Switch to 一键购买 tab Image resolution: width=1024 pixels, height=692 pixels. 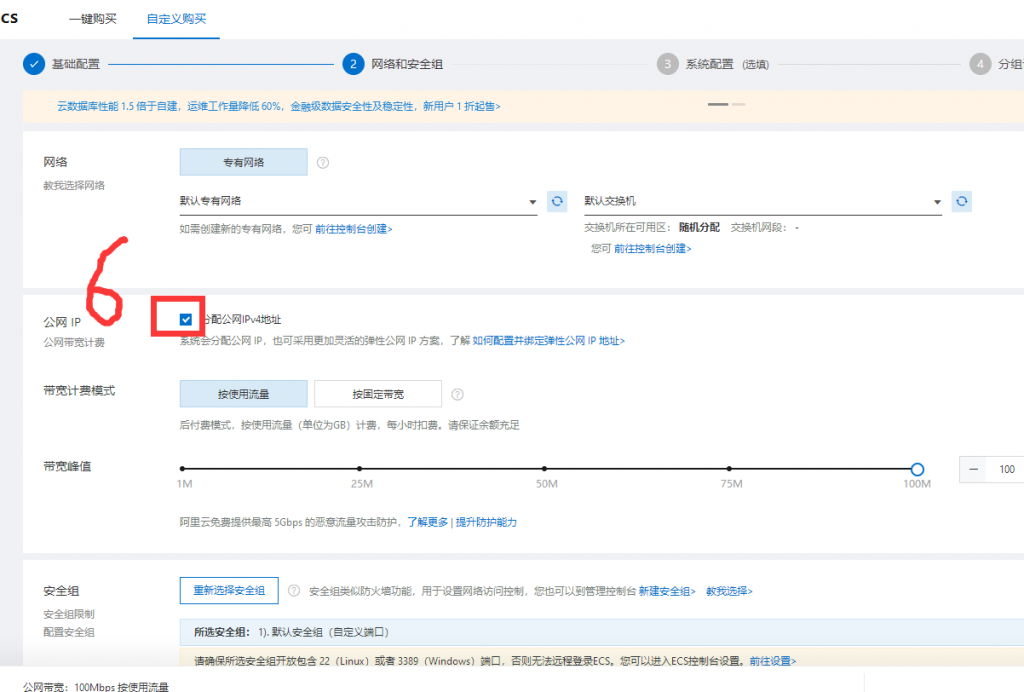pyautogui.click(x=91, y=20)
